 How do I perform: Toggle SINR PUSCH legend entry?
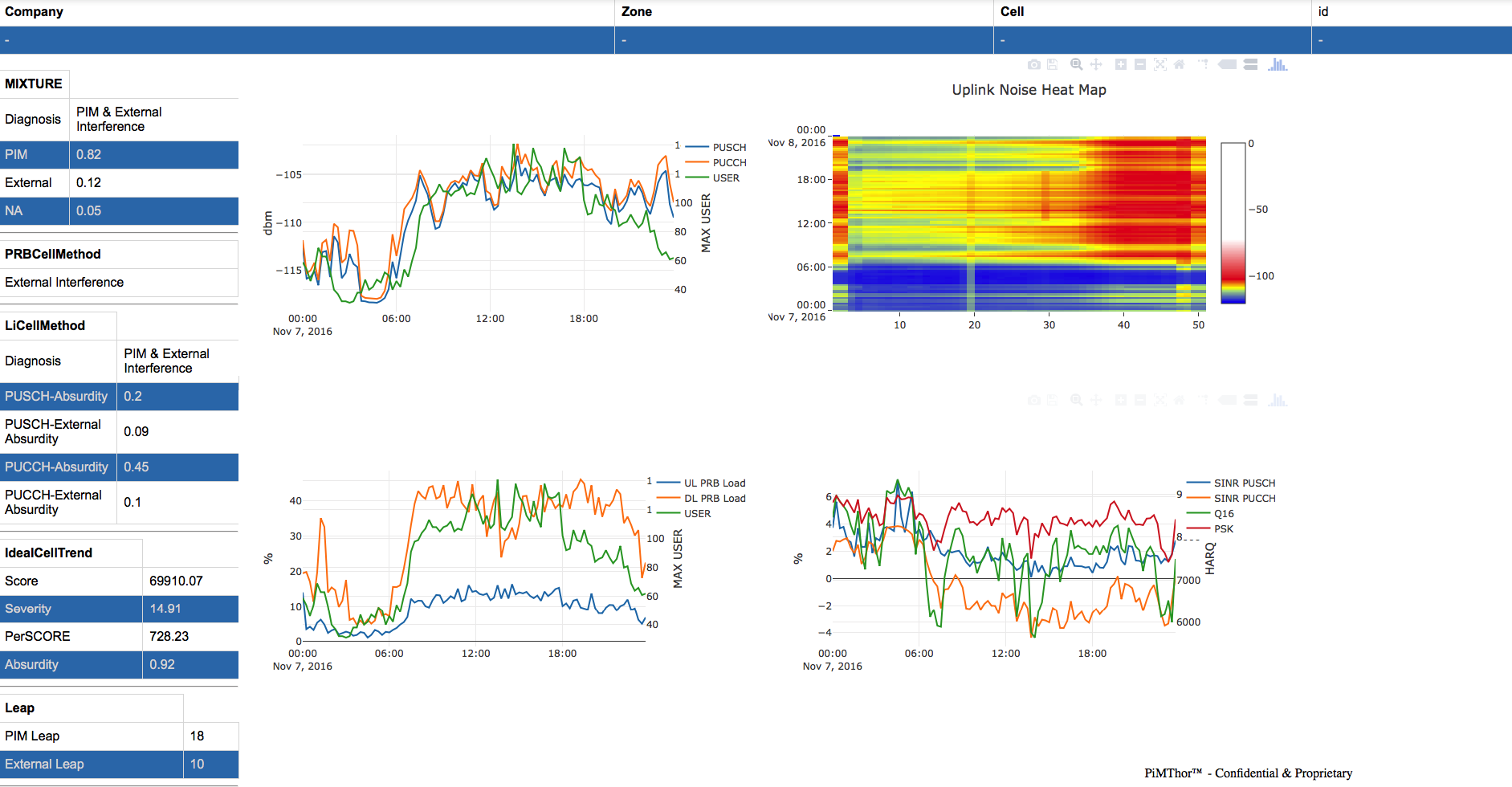point(1231,483)
